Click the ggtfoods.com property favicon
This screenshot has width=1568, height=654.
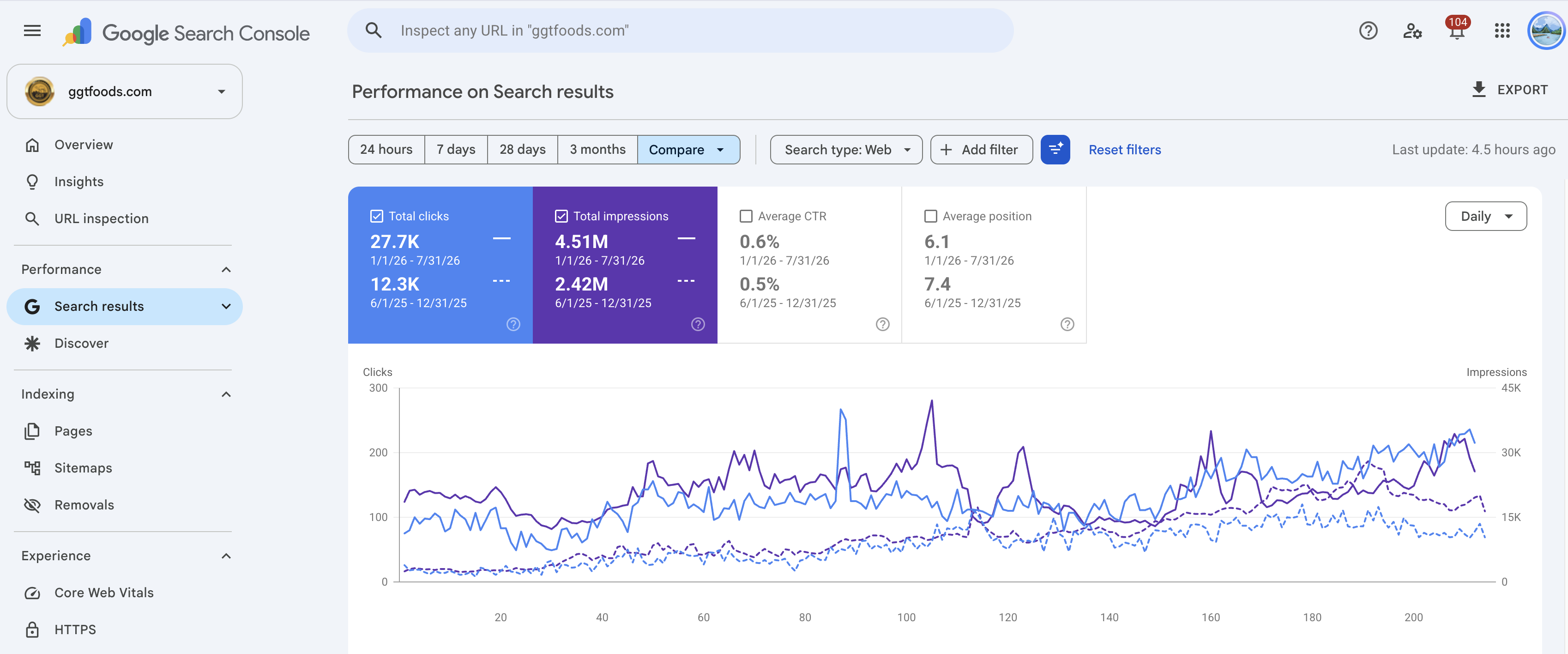pos(40,91)
